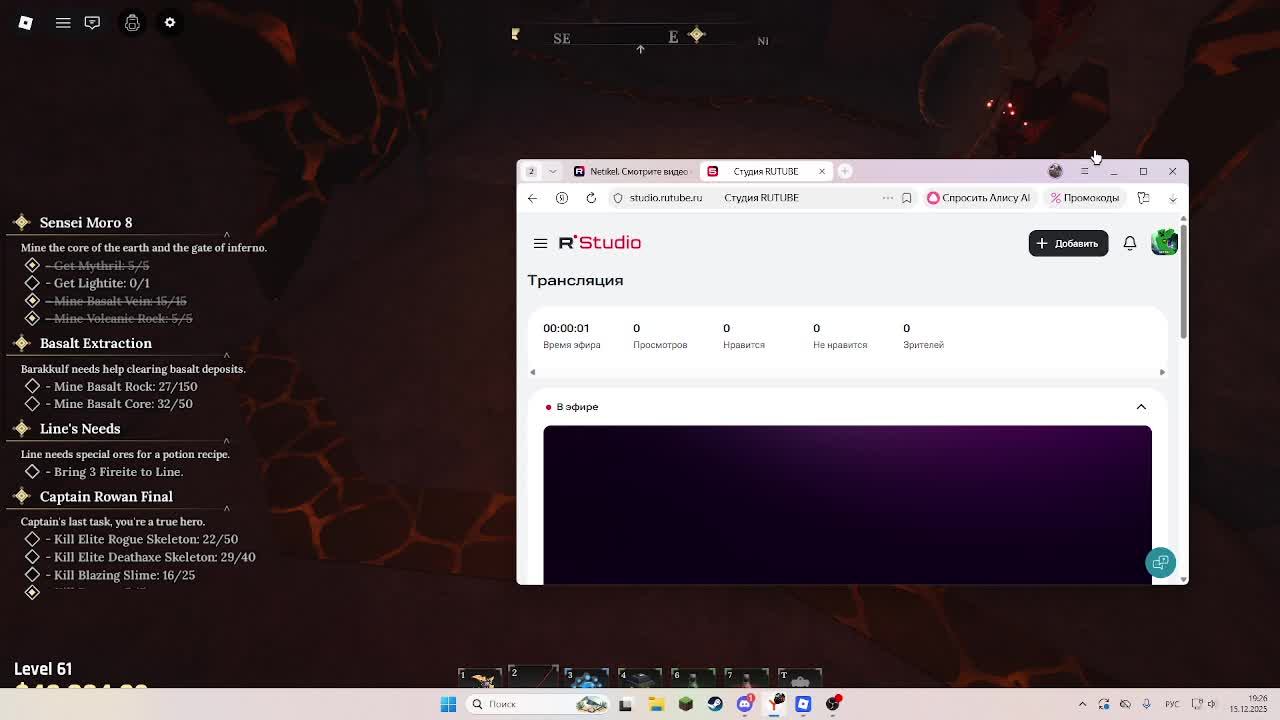Toggle the Mine Volcanic Rock objective marker
The image size is (1280, 720).
pos(32,318)
